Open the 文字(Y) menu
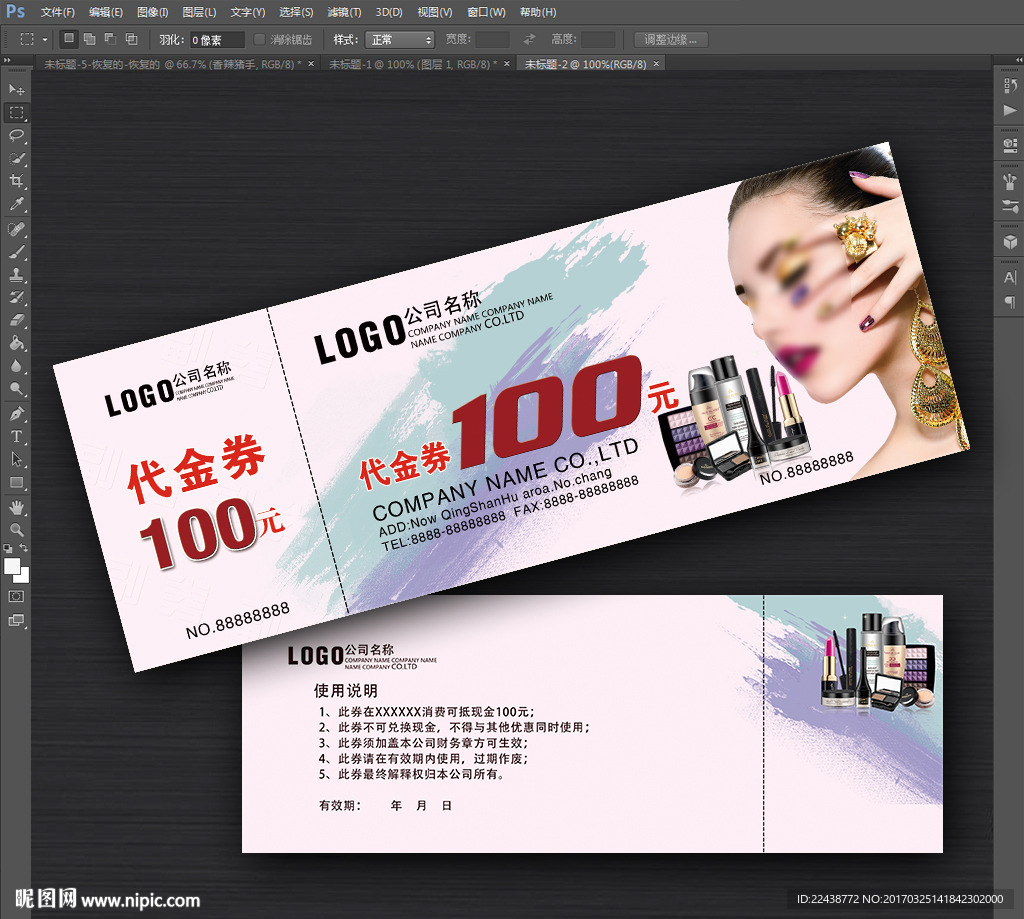This screenshot has width=1024, height=919. 248,12
